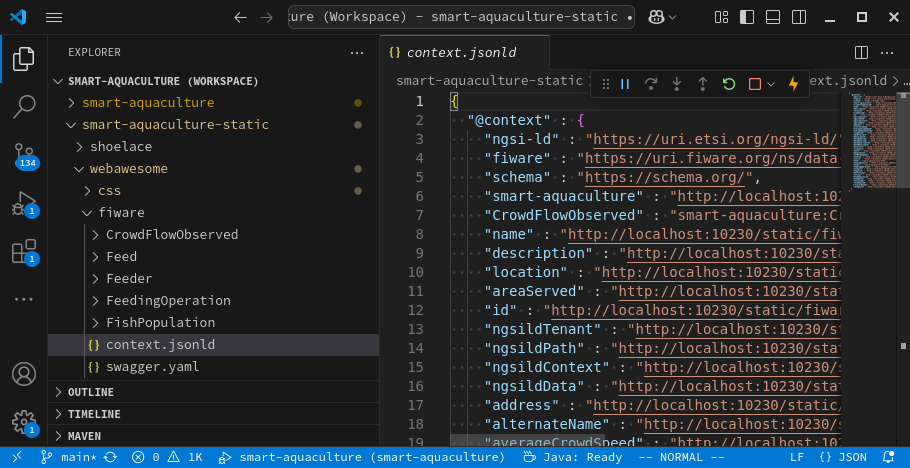Toggle bottom panel visibility
Screen dimensions: 910x468
tap(773, 17)
